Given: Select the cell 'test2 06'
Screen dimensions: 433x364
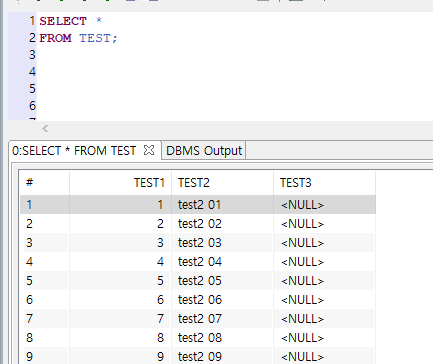Looking at the screenshot, I should 223,300.
